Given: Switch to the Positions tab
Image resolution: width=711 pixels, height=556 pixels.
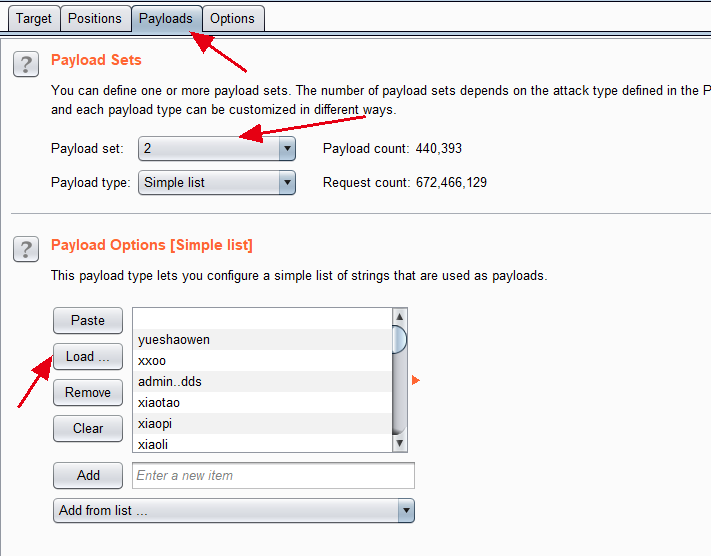Looking at the screenshot, I should [95, 19].
